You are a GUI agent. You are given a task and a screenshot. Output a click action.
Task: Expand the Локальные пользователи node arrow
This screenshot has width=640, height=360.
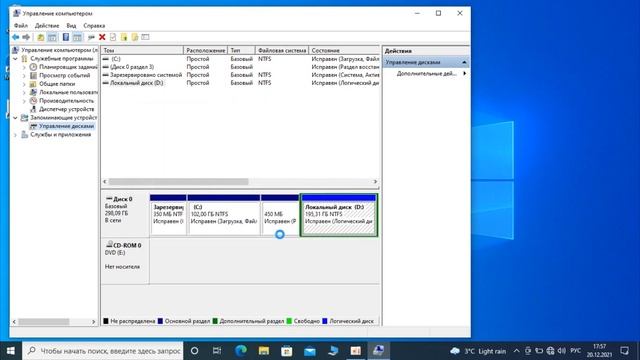[24, 92]
